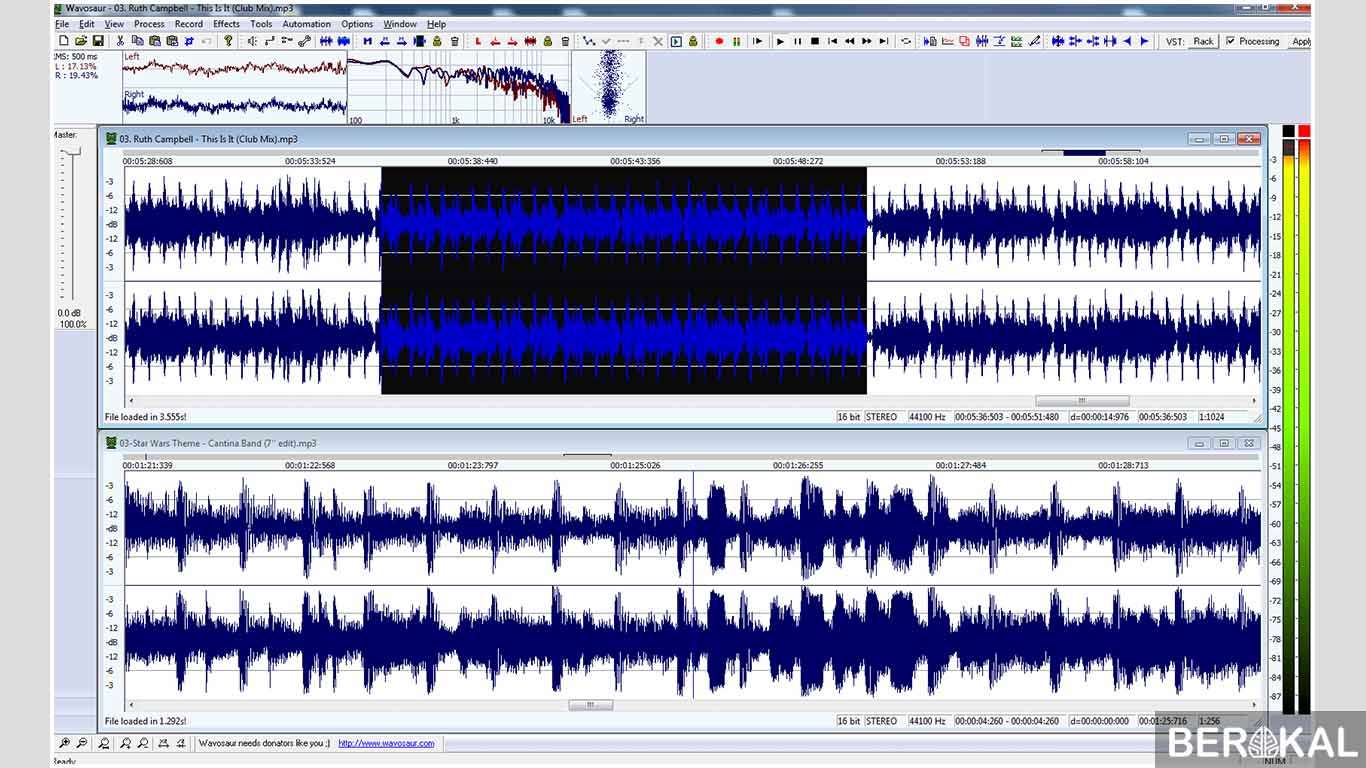Click the frequency spectrum analyzer panel

click(x=458, y=87)
